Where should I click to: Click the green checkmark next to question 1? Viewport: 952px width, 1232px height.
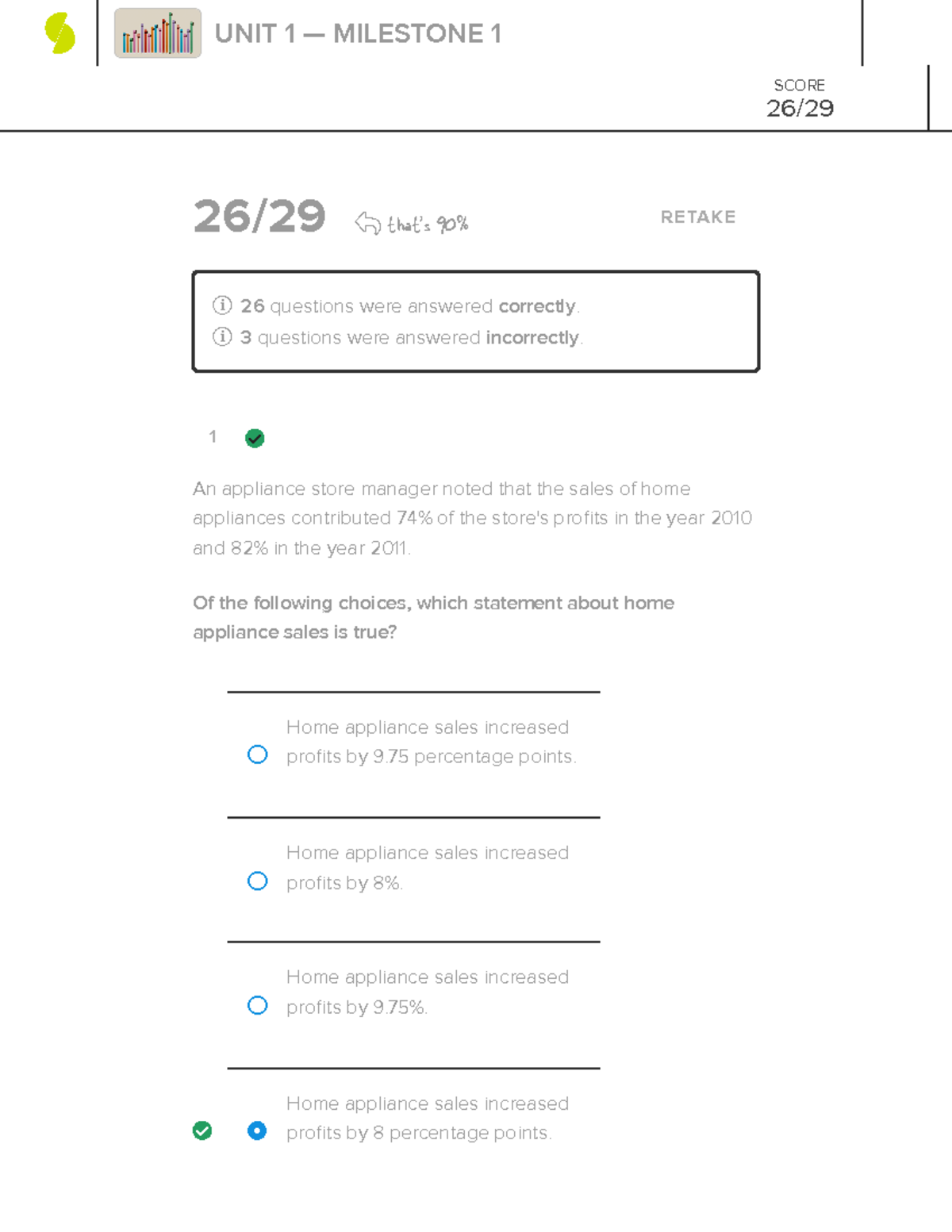click(255, 438)
